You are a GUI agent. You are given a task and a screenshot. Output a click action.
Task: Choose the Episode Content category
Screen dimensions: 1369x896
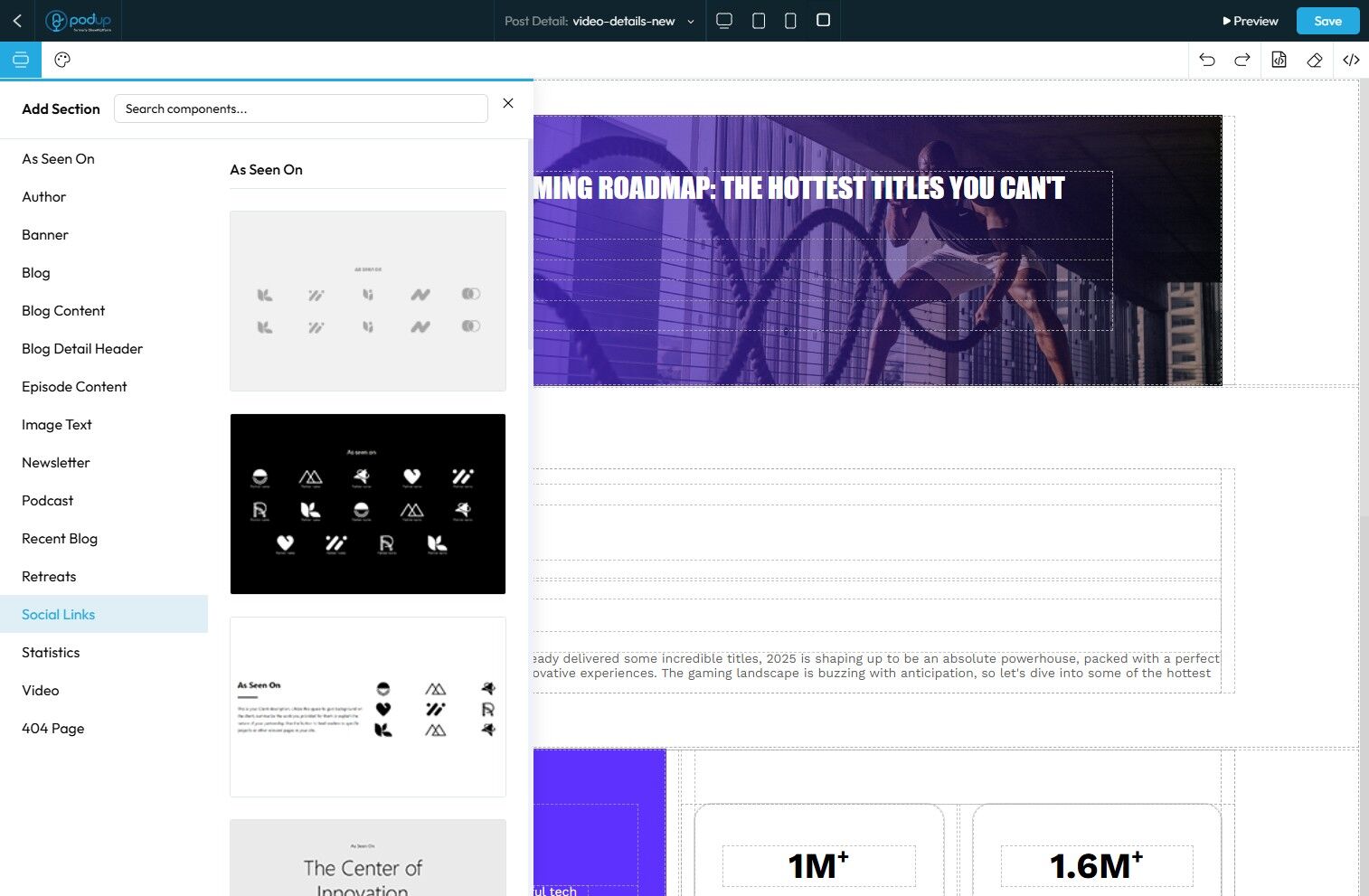pos(104,387)
